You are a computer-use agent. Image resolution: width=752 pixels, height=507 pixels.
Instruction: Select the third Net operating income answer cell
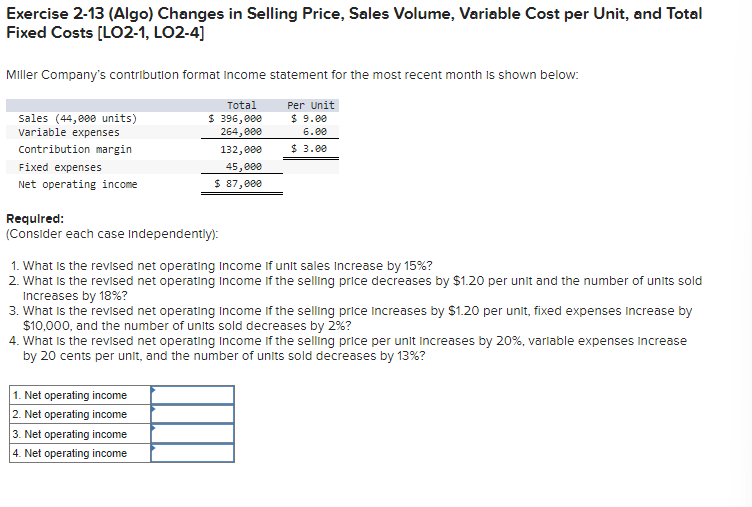(192, 434)
